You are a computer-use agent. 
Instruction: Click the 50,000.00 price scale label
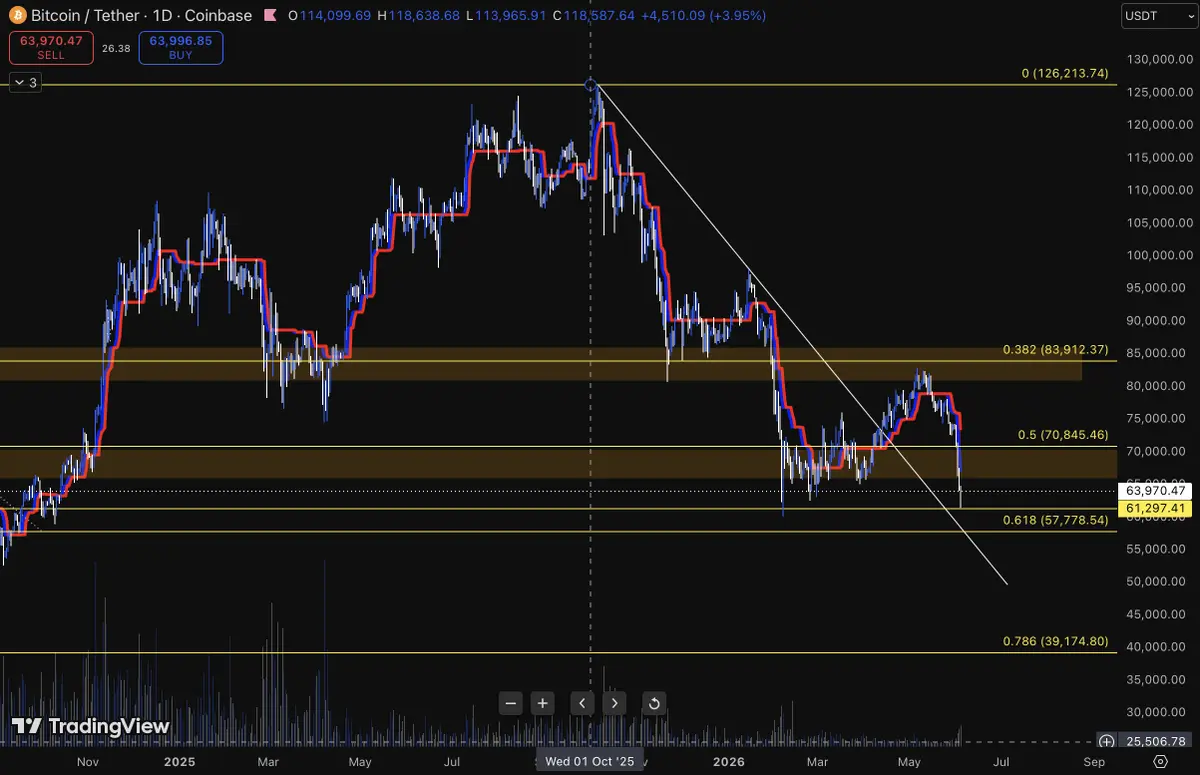1158,581
